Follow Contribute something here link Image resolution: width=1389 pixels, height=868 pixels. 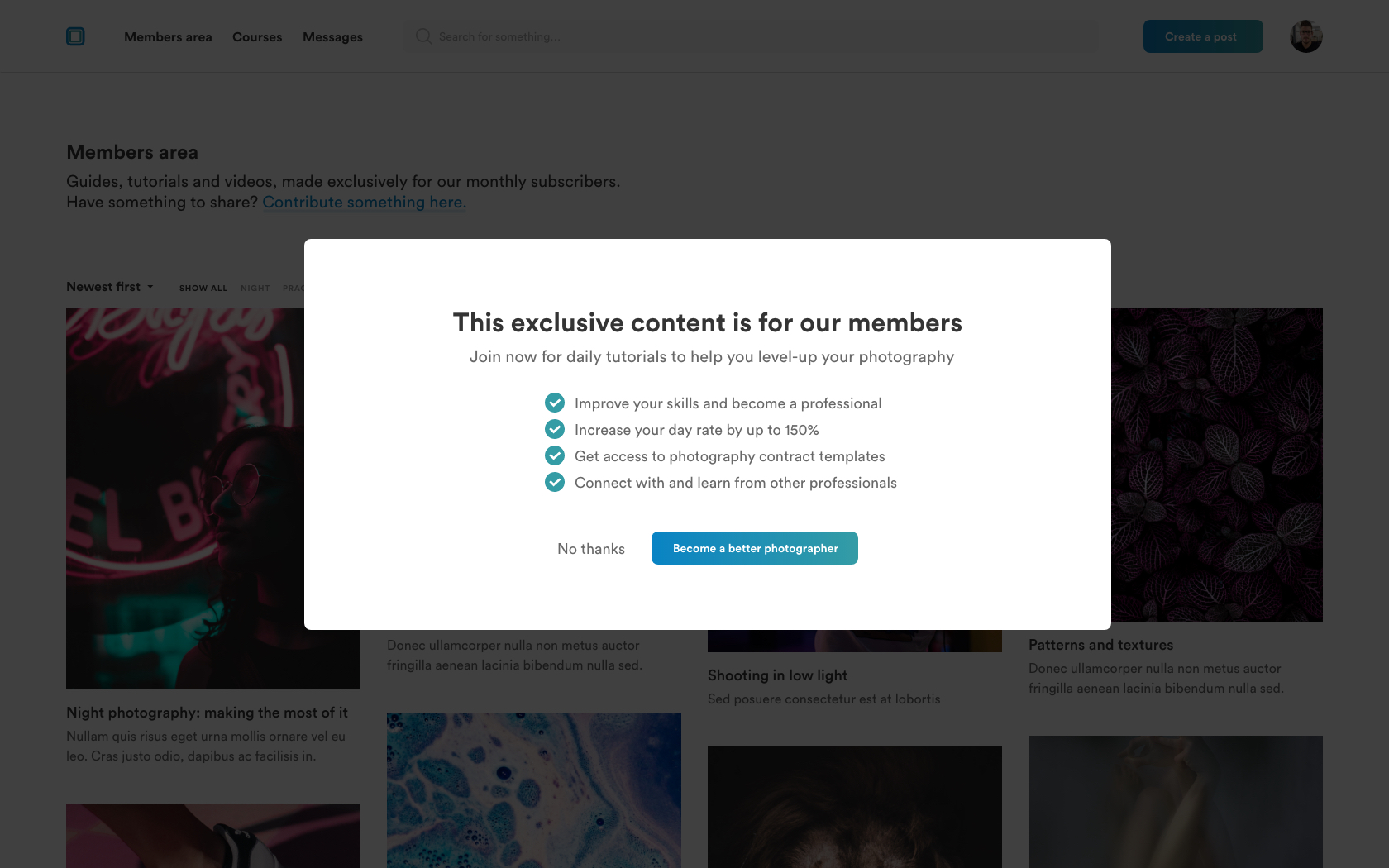pos(365,203)
